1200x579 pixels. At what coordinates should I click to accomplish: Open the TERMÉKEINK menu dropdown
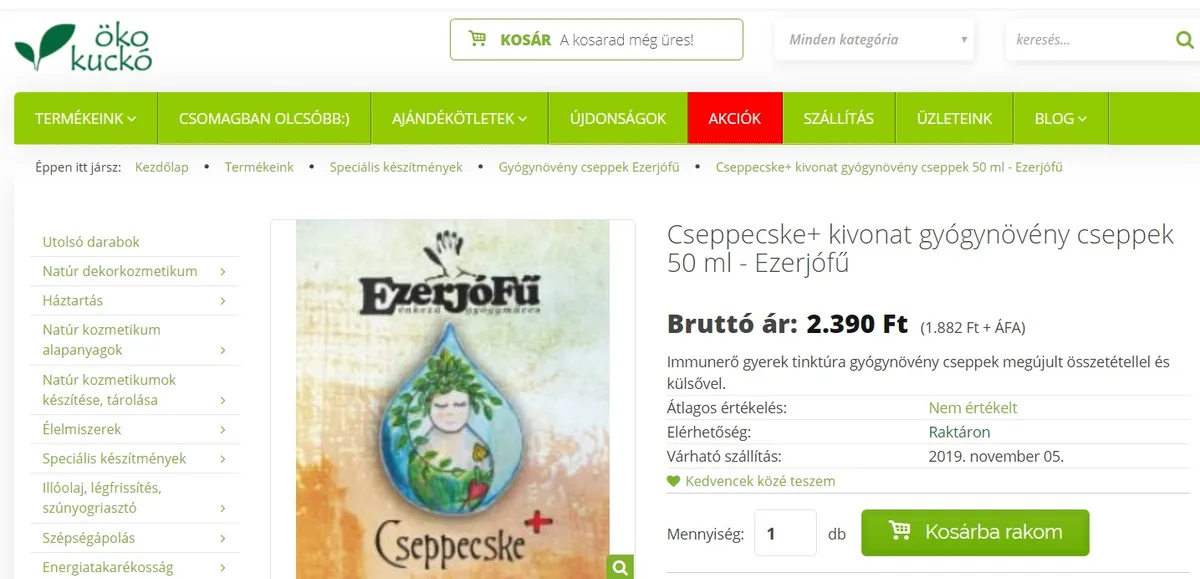[x=85, y=118]
